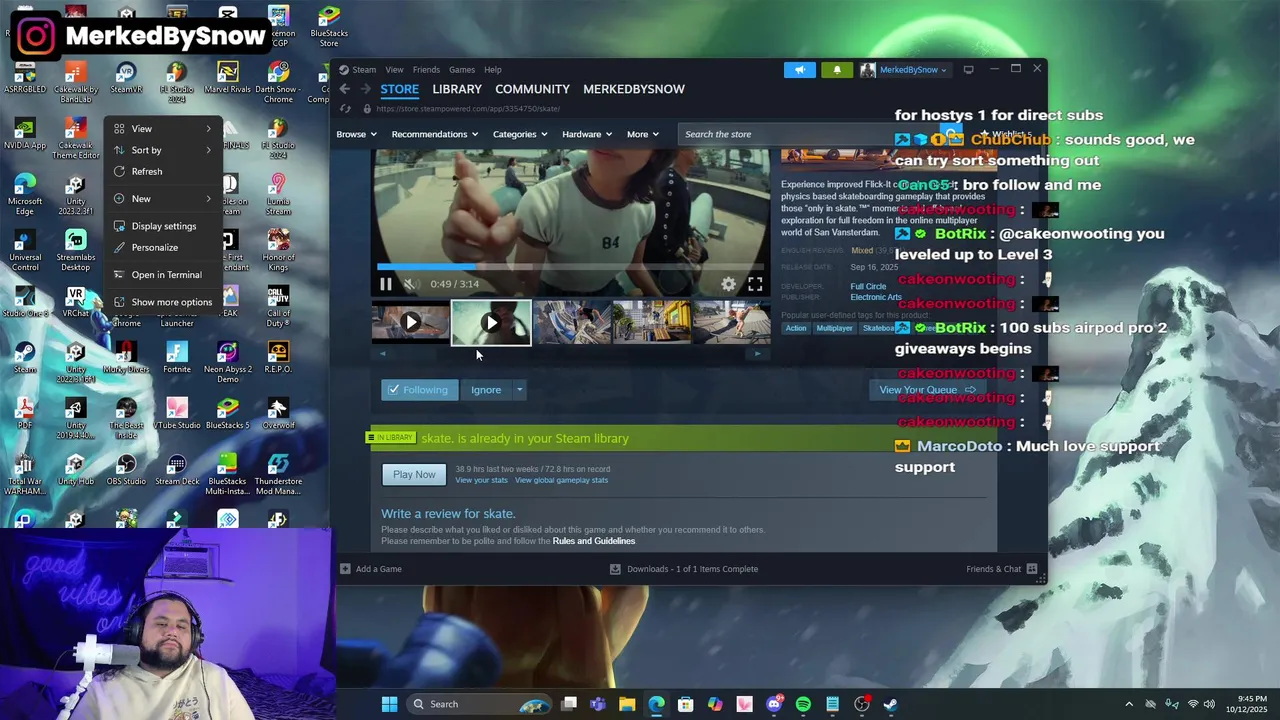Expand the Browse store dropdown

click(356, 134)
